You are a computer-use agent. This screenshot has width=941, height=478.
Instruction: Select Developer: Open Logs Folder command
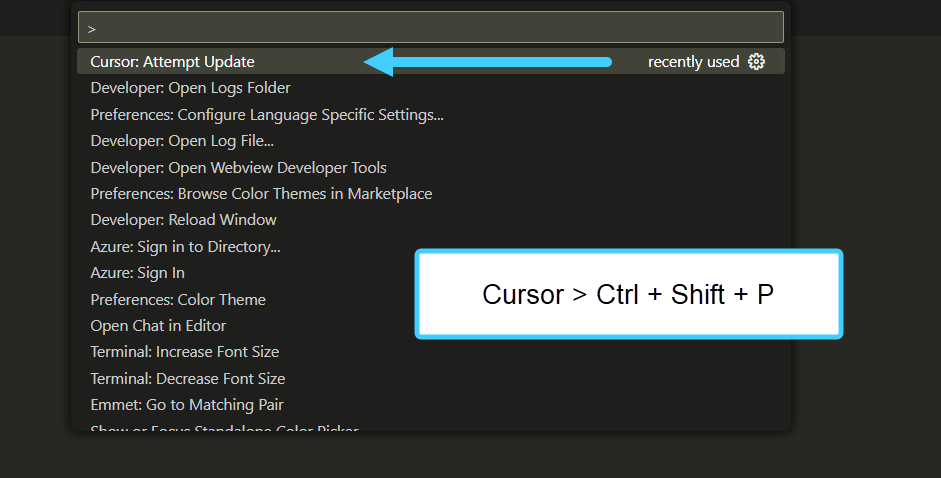coord(430,88)
